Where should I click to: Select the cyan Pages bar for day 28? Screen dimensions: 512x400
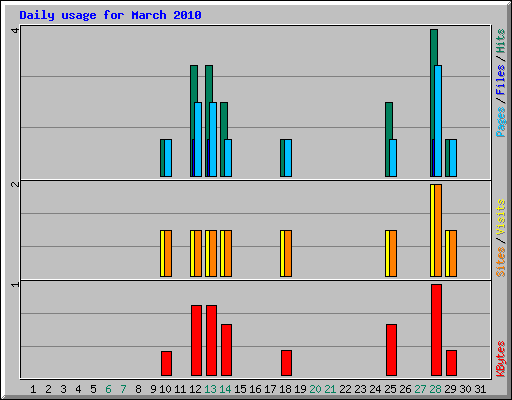pos(438,121)
